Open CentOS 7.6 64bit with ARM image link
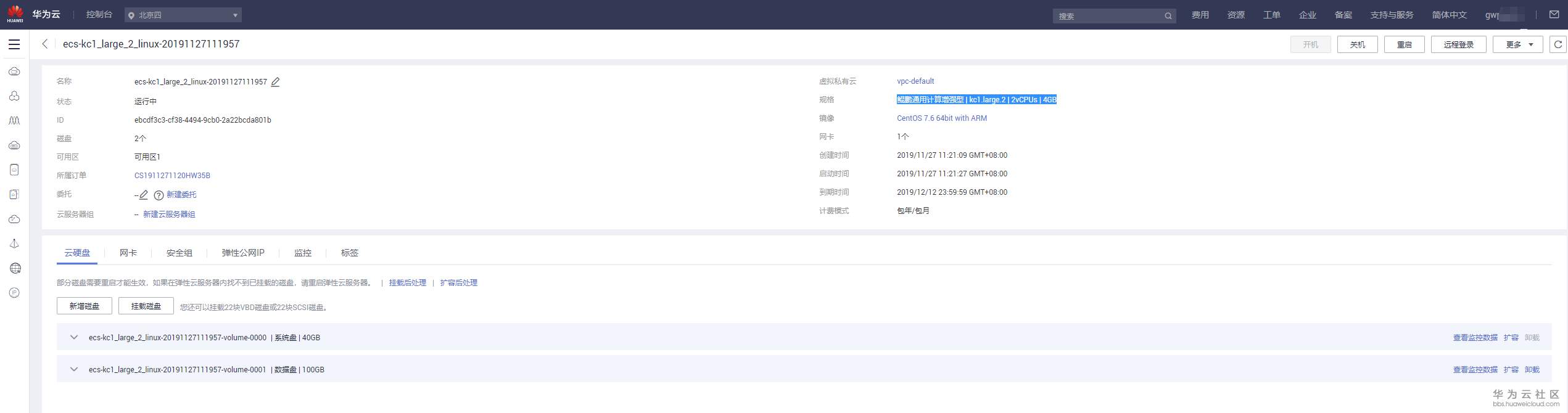Screen dimensions: 1568x413 coord(942,118)
